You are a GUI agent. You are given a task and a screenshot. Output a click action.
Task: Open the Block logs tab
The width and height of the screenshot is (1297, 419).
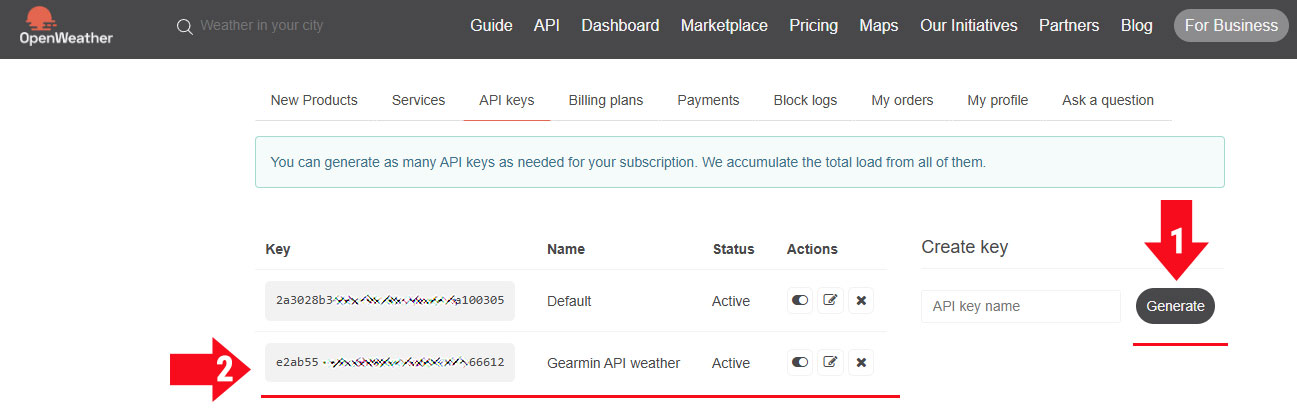805,100
